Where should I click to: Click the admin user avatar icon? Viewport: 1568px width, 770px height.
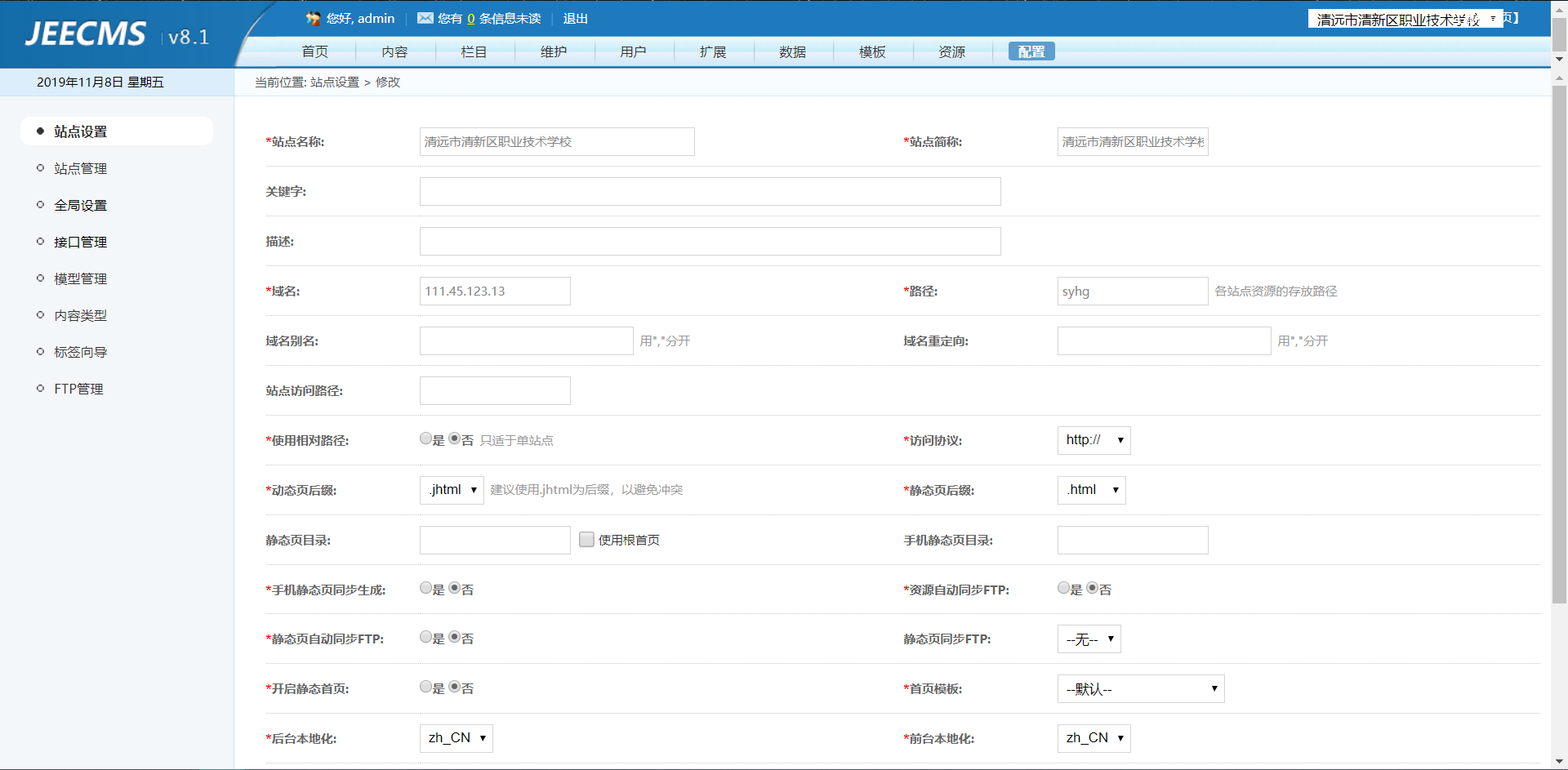[313, 19]
